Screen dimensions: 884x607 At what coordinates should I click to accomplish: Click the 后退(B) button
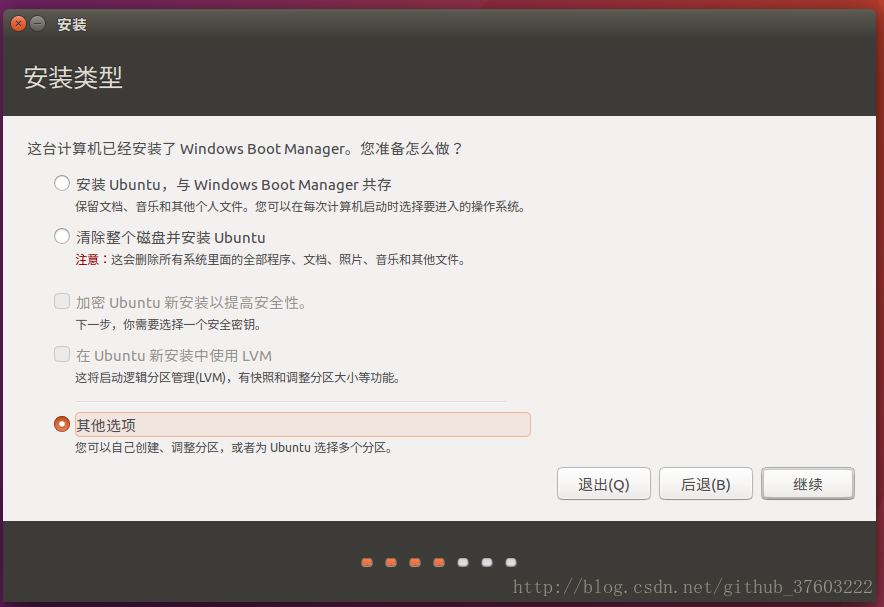click(705, 484)
